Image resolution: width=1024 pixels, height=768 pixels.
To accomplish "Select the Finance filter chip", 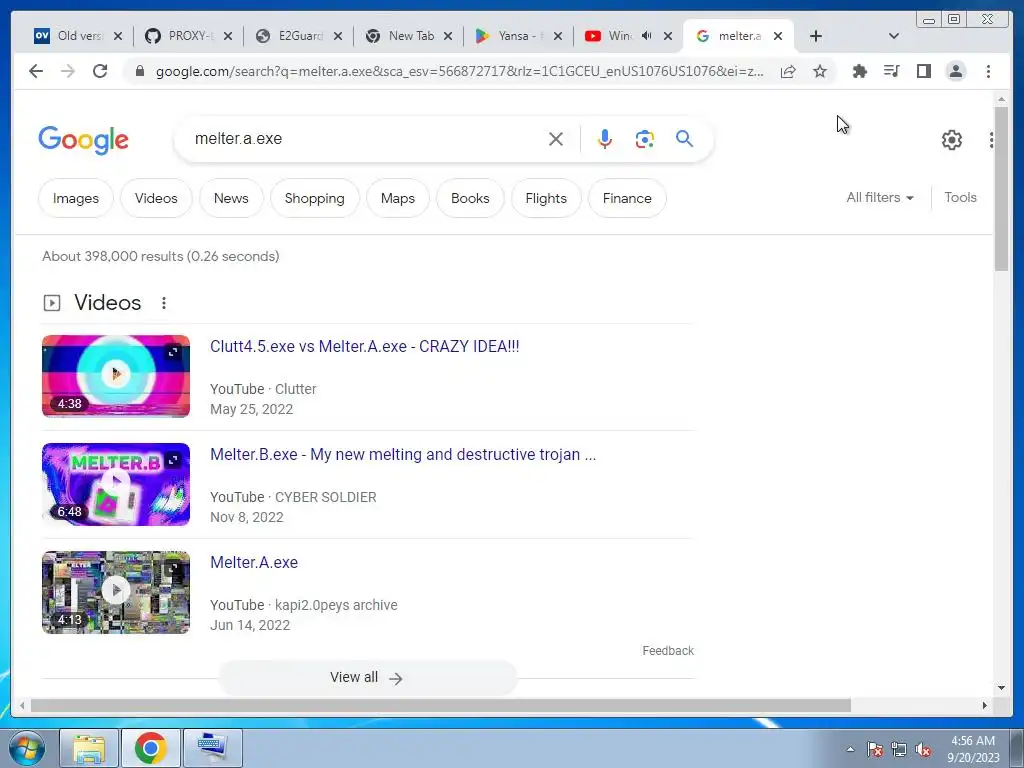I will (x=627, y=198).
